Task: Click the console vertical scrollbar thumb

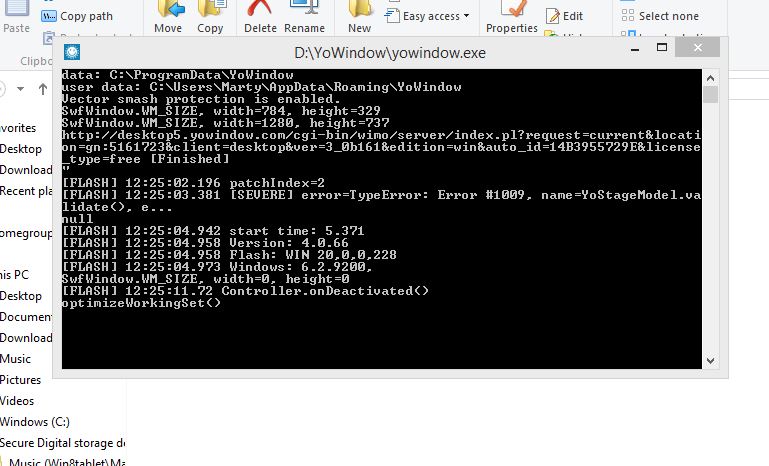Action: tap(710, 95)
